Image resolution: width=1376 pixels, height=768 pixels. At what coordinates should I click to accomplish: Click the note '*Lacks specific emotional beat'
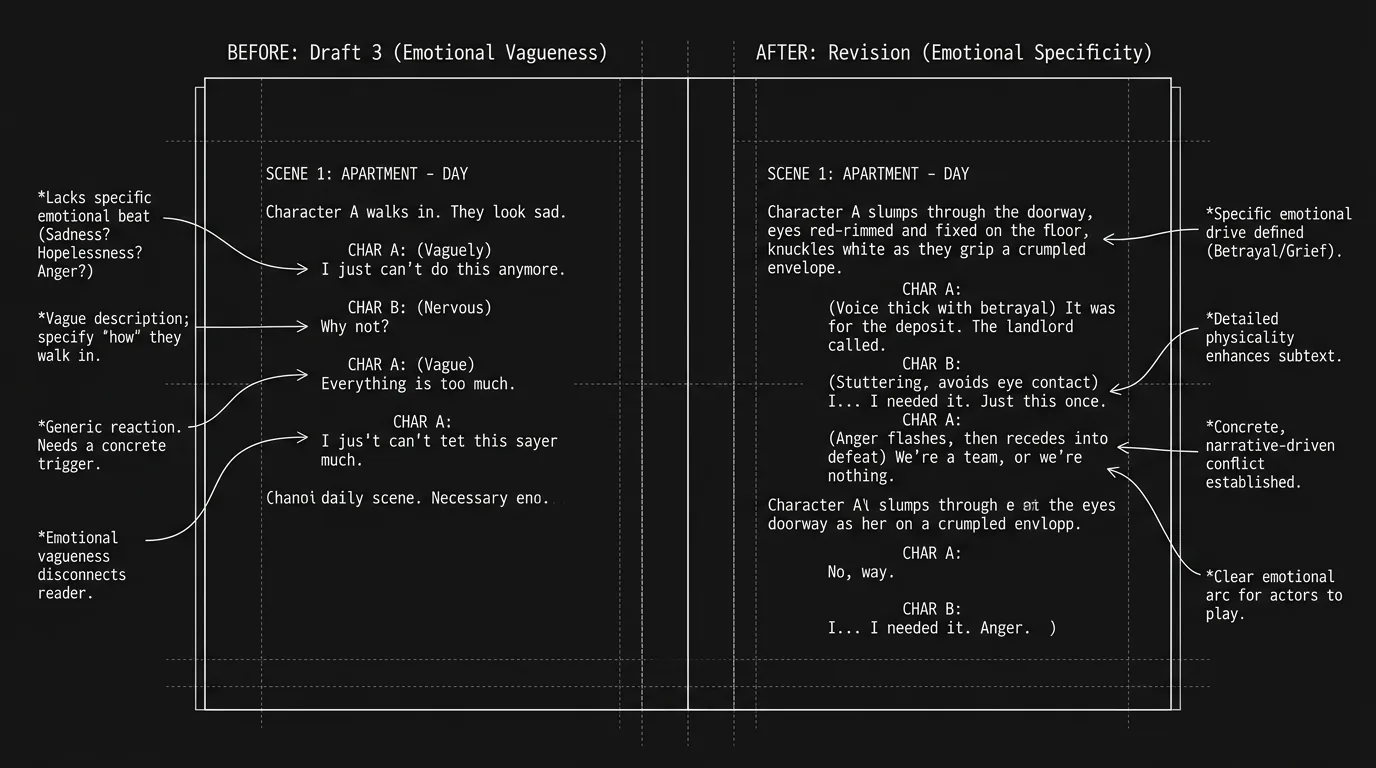coord(95,235)
